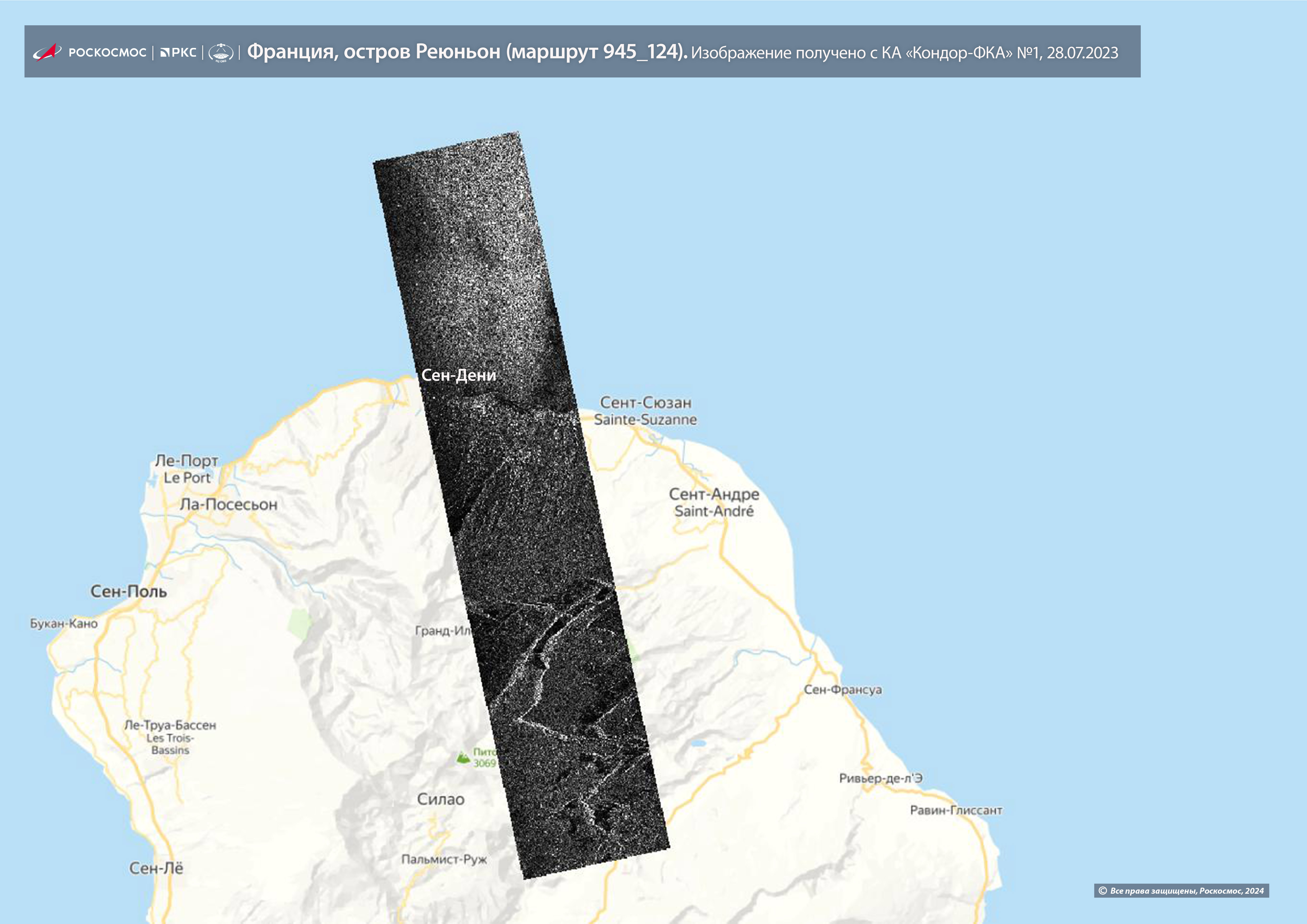Select the Сен-Поль city label
This screenshot has width=1307, height=924.
[x=129, y=591]
